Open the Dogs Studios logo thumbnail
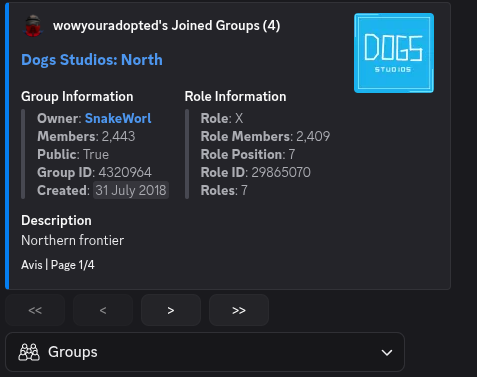This screenshot has height=377, width=477. pos(394,53)
